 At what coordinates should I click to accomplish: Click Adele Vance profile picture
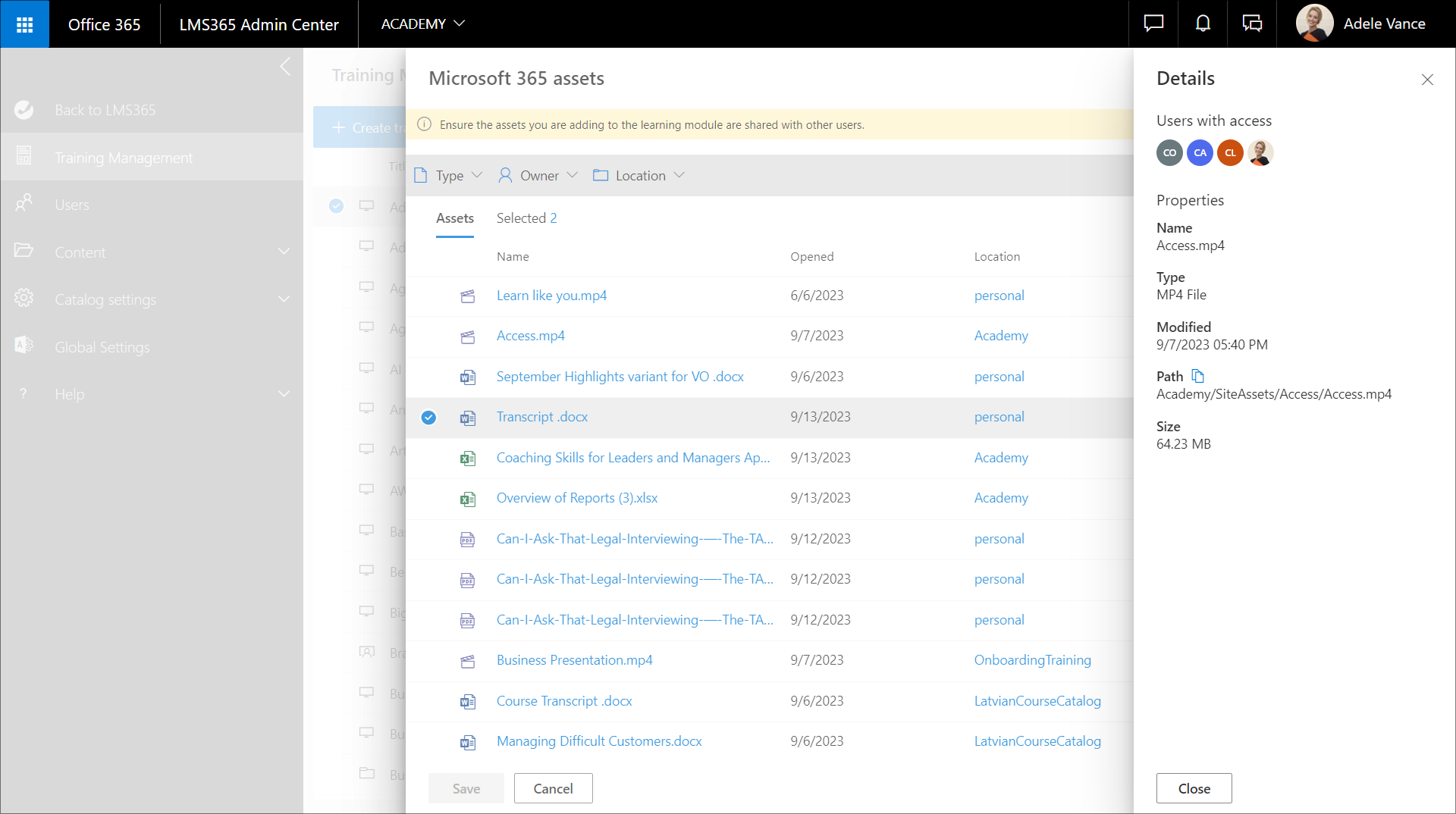1314,23
